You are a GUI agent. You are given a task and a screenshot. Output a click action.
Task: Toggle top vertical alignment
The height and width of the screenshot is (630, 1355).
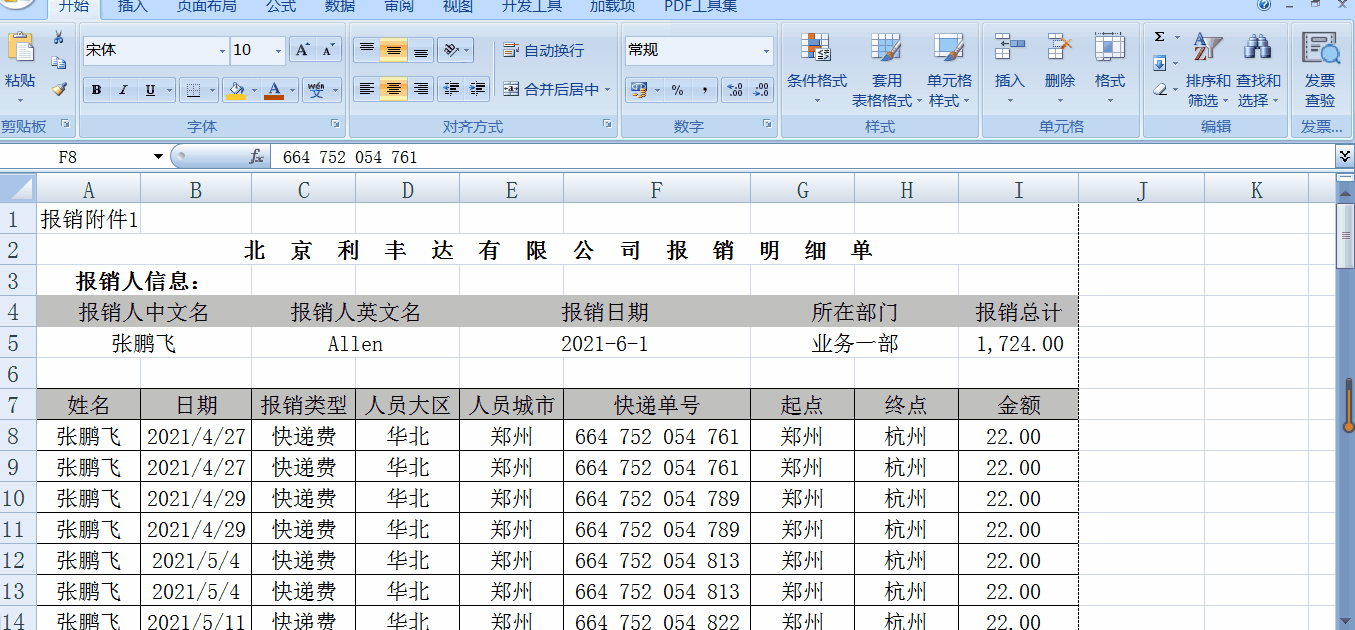click(367, 49)
